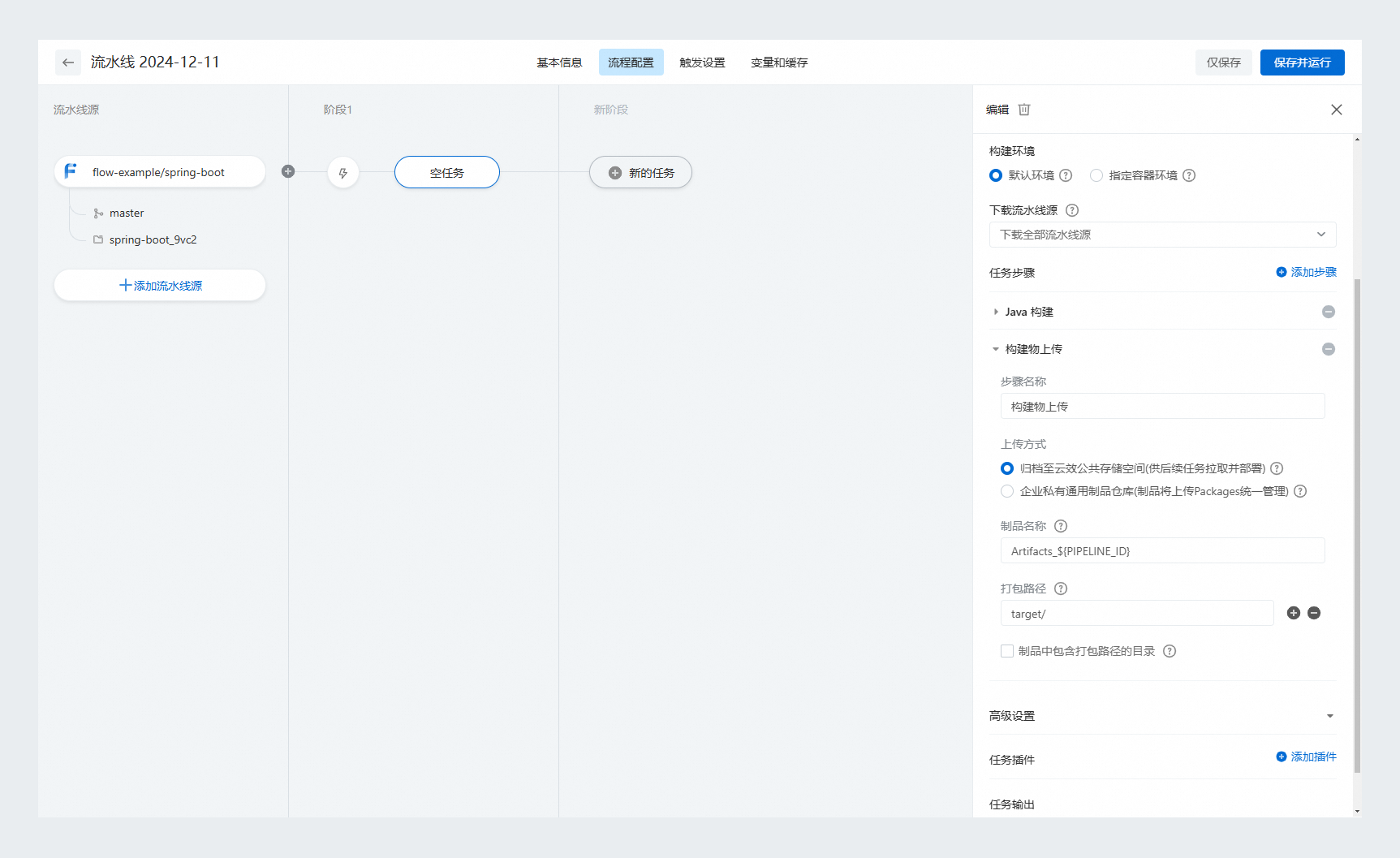Remove the 构建物上传 step
This screenshot has height=858, width=1400.
point(1329,349)
